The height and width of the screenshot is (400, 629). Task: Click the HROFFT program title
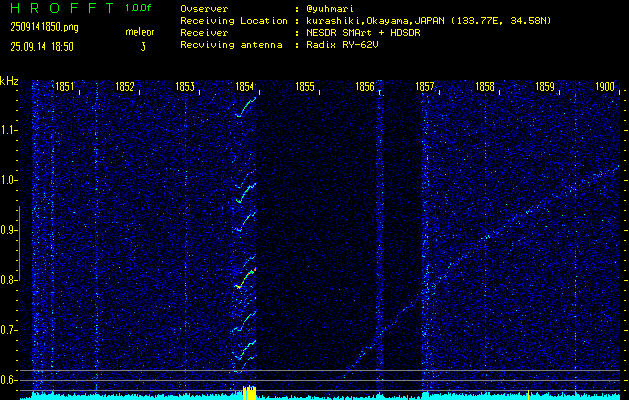click(x=62, y=8)
